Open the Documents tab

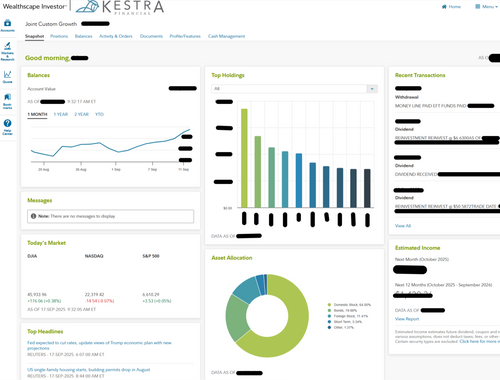tap(151, 36)
